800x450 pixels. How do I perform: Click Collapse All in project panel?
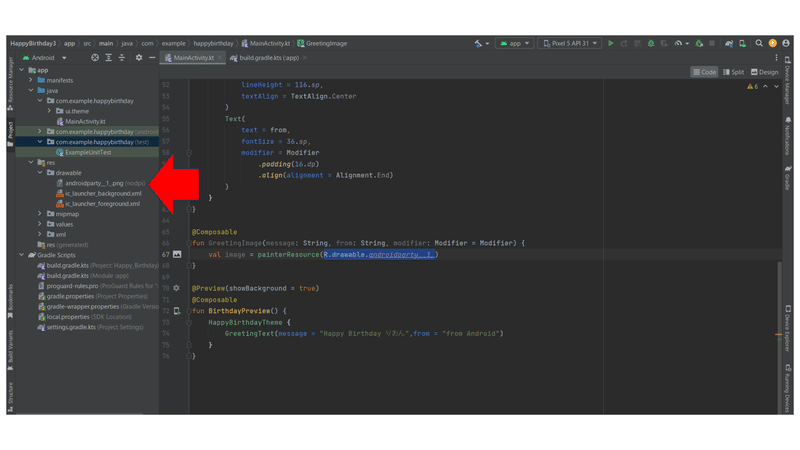pyautogui.click(x=121, y=58)
